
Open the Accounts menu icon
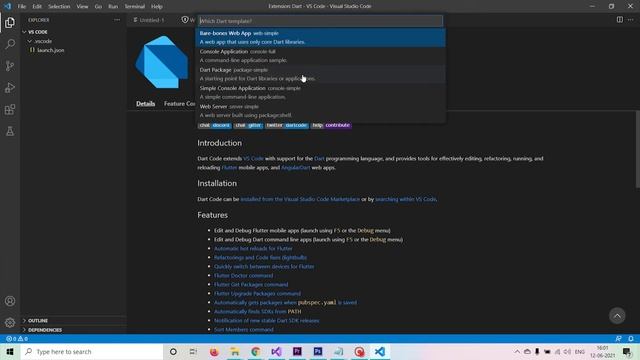[10, 301]
